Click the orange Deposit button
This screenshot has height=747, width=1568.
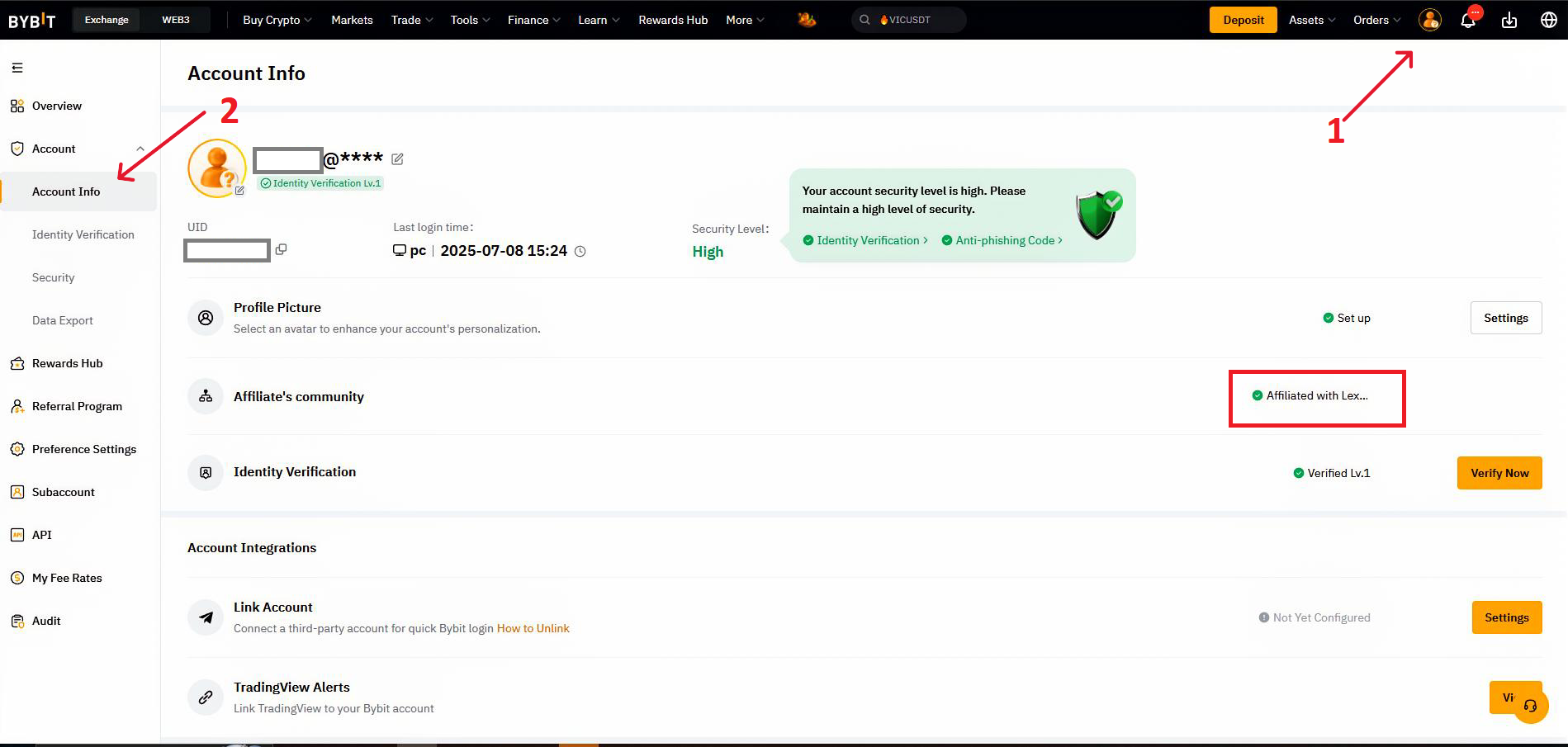pos(1243,20)
